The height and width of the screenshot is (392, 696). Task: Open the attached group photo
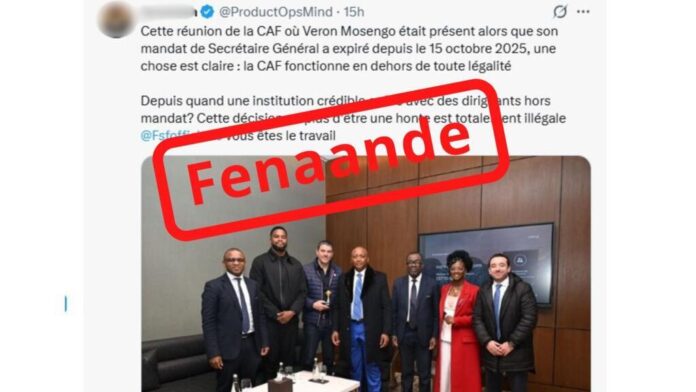[366, 273]
